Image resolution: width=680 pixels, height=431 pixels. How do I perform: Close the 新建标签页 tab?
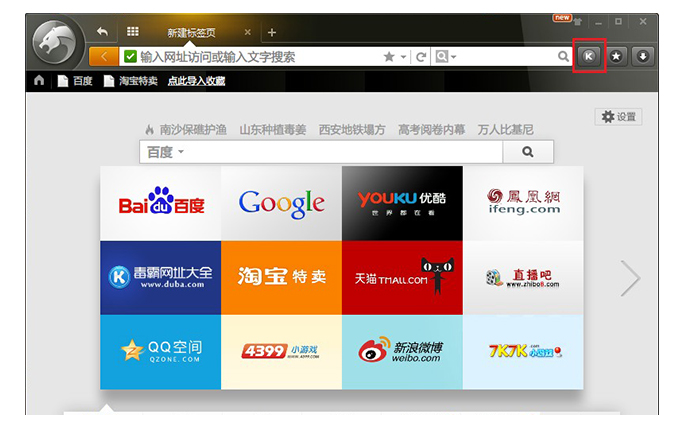[x=248, y=32]
